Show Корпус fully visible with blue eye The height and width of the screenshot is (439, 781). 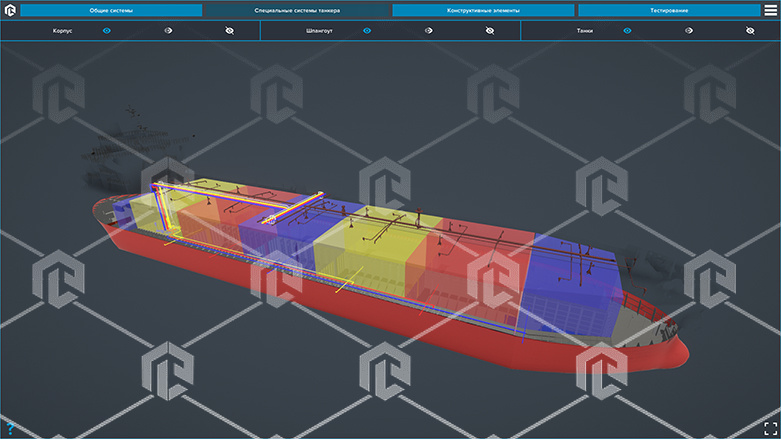[x=107, y=31]
